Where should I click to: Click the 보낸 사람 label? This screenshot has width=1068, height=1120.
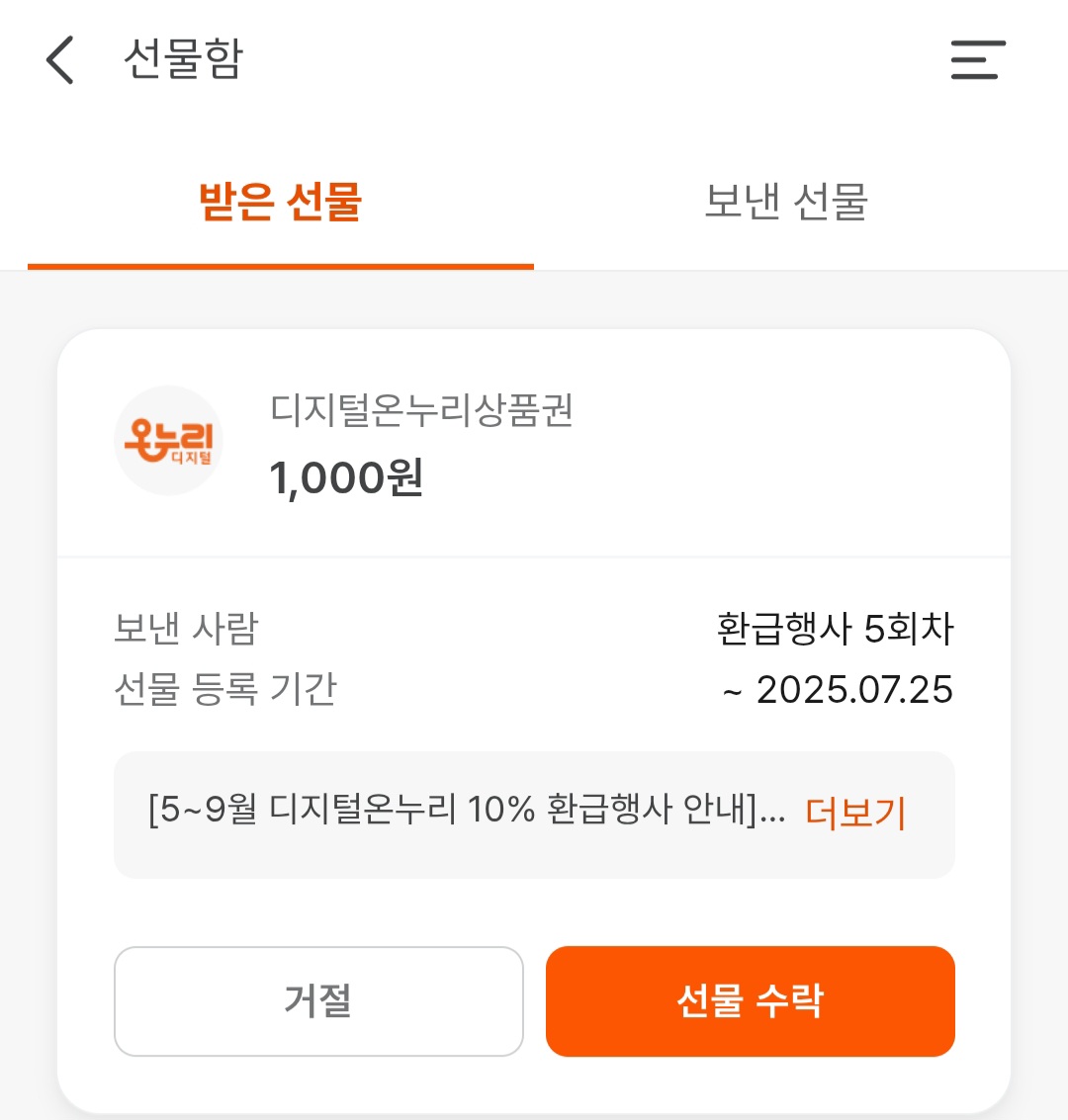[186, 629]
